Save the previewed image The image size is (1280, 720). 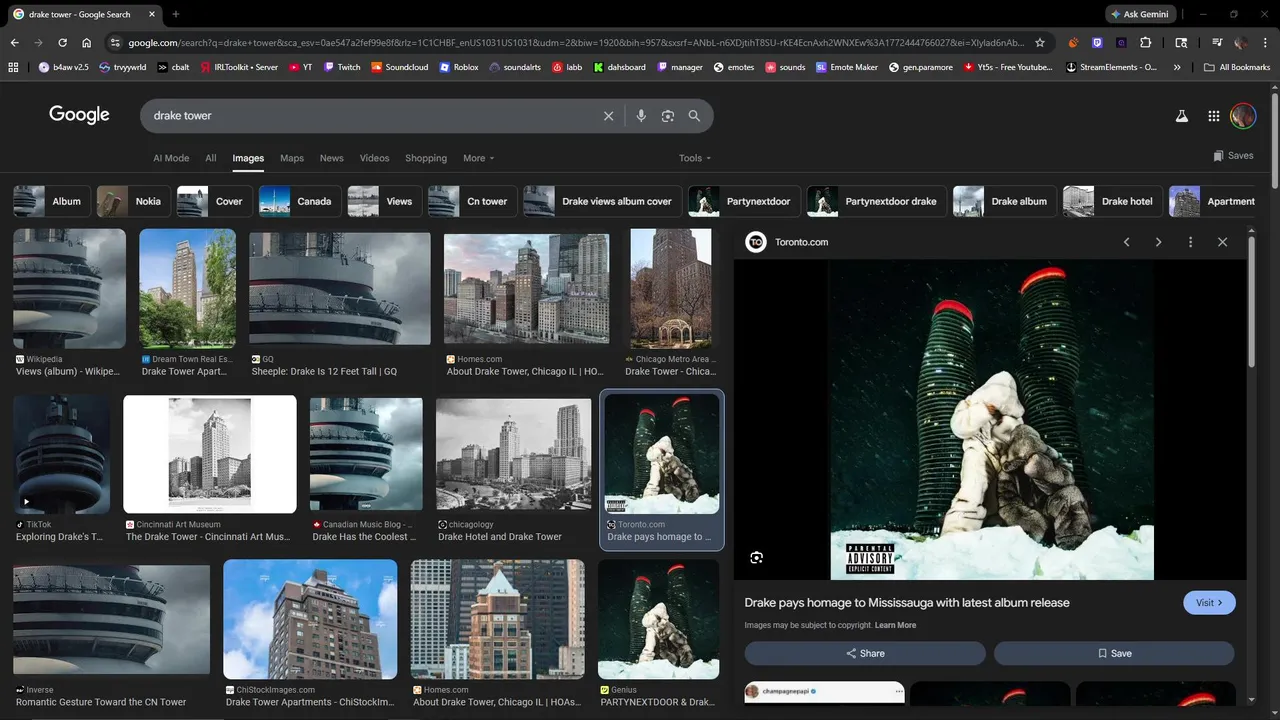(x=1114, y=653)
